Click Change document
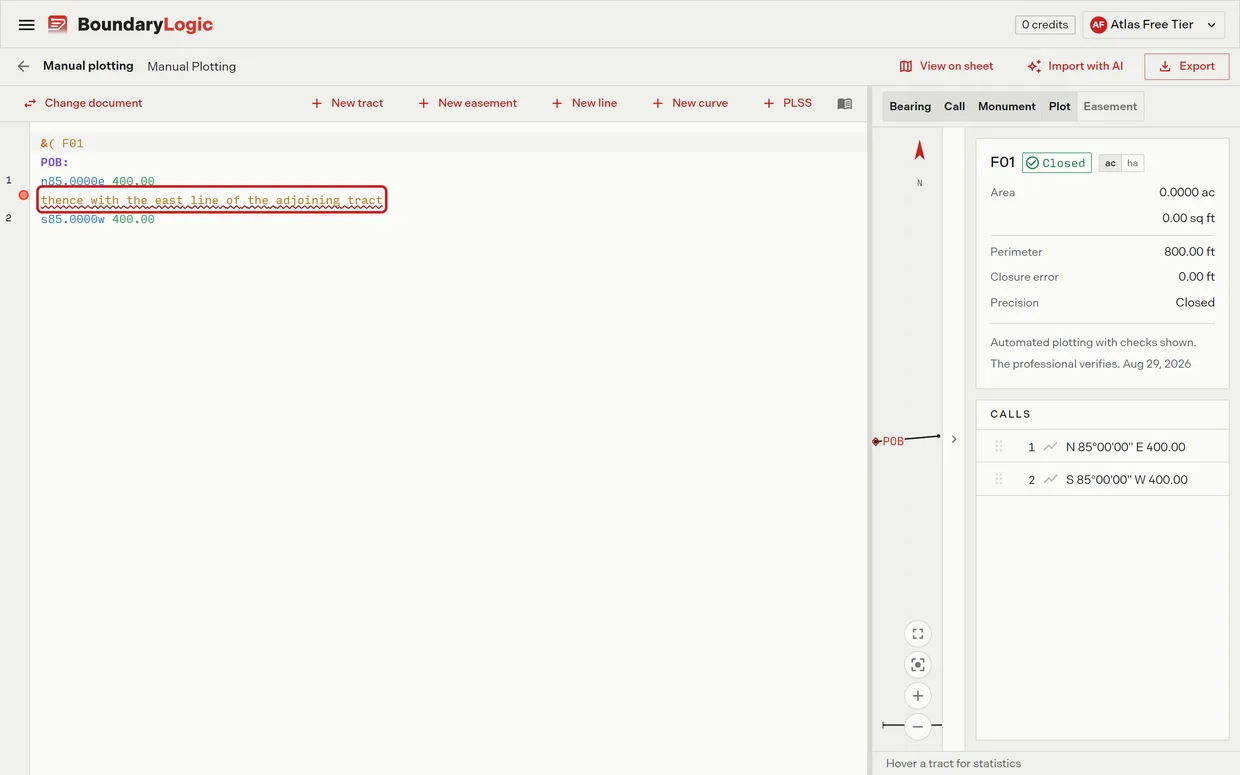 (83, 103)
